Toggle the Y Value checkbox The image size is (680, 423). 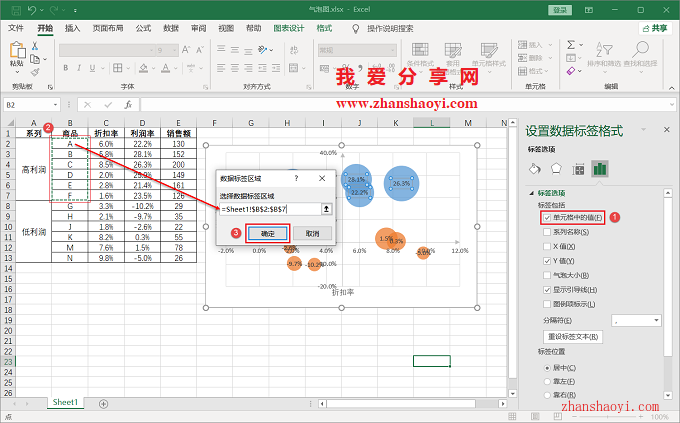click(x=547, y=261)
